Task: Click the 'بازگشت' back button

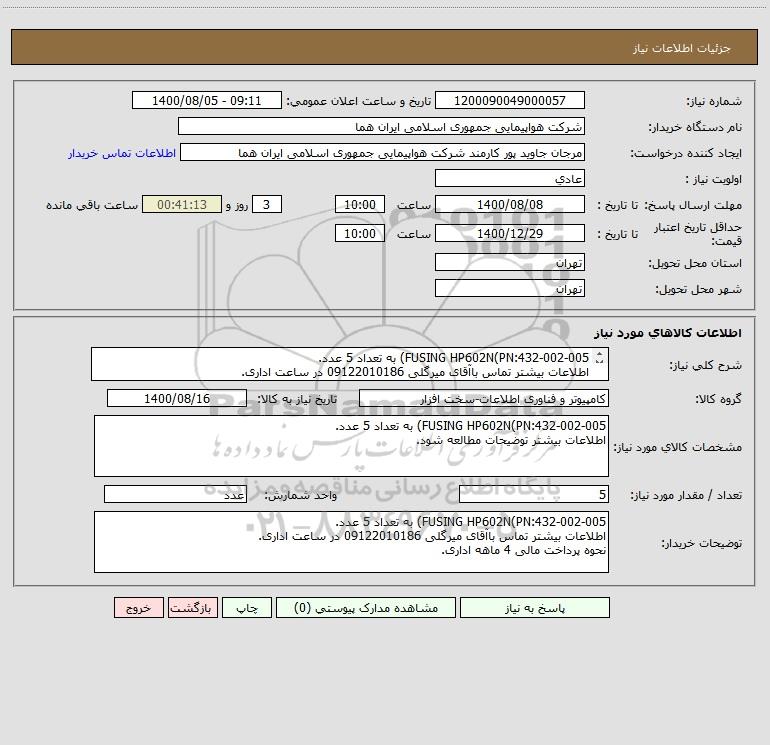Action: point(192,608)
